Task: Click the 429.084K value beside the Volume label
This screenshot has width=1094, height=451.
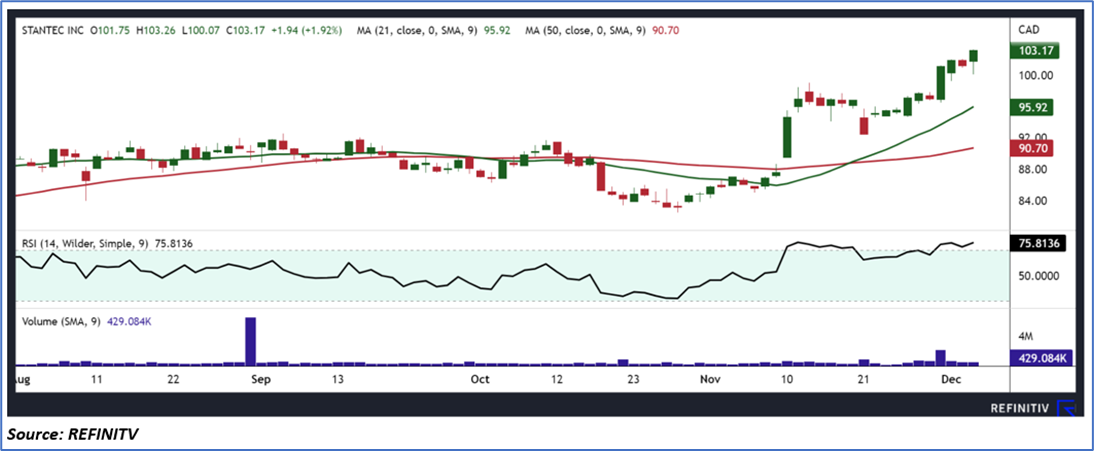Action: point(127,321)
